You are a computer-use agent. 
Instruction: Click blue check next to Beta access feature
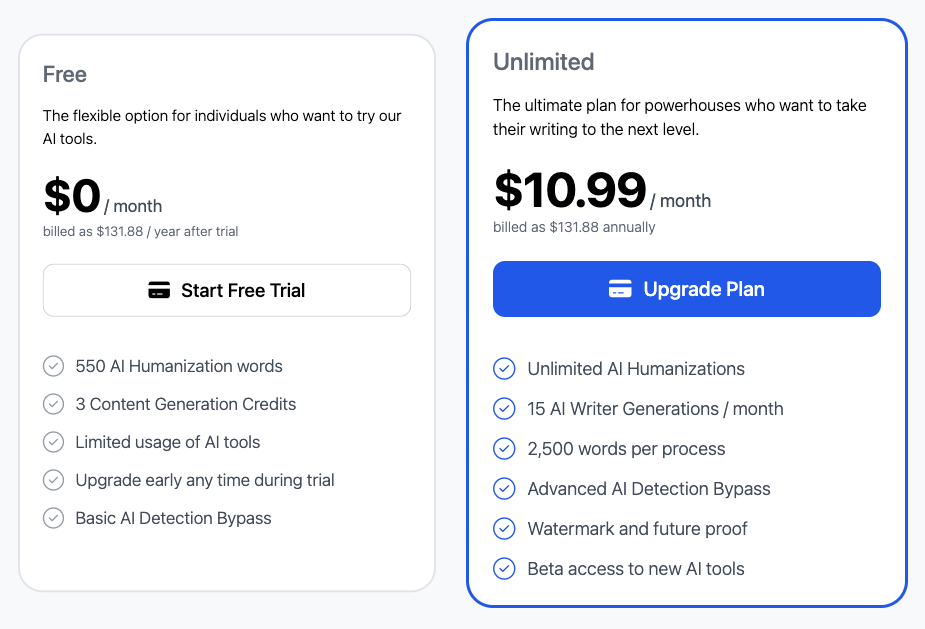coord(504,569)
